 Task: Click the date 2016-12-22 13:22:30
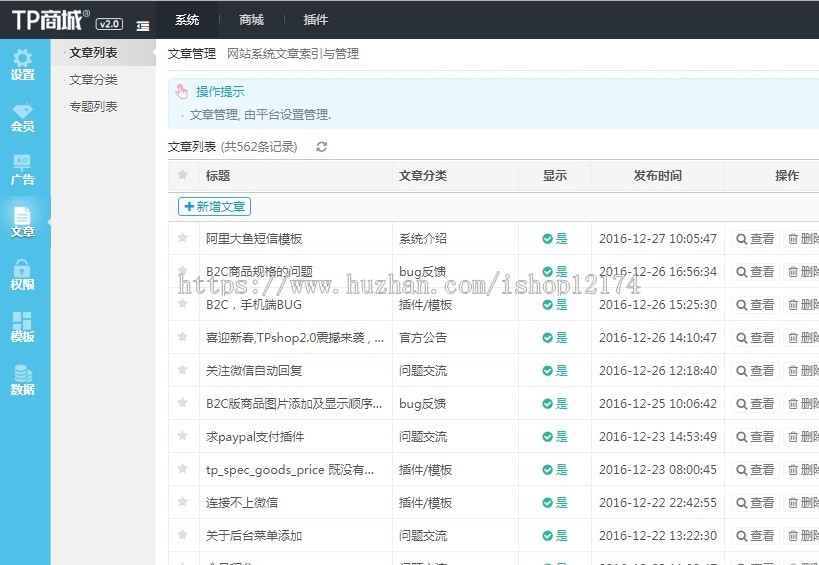coord(658,535)
